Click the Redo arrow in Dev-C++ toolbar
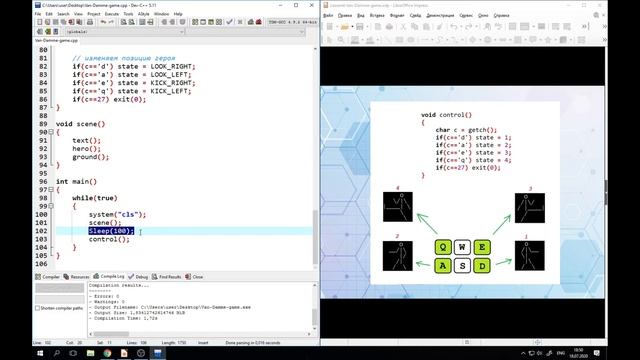The image size is (640, 360). (x=111, y=22)
